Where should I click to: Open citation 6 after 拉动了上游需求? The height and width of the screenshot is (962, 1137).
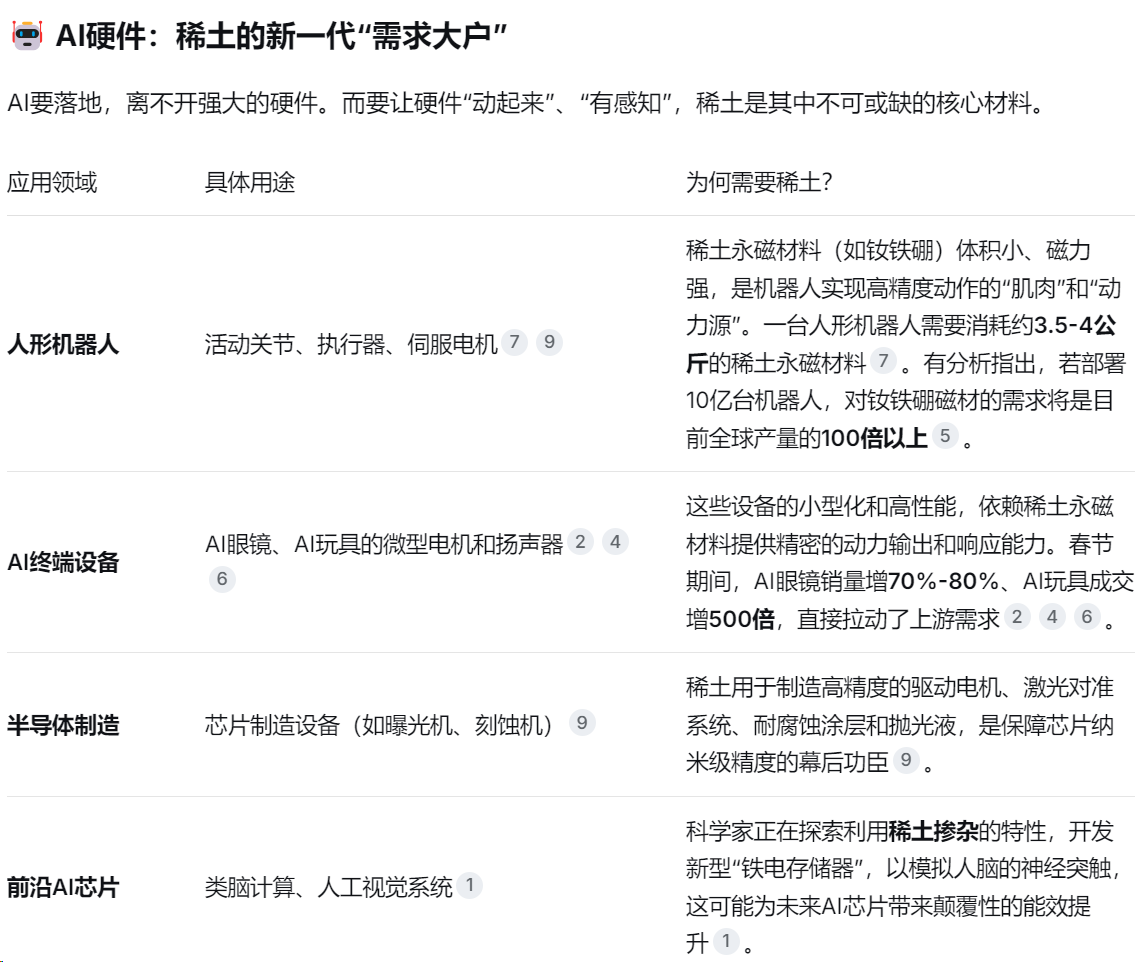(1086, 617)
